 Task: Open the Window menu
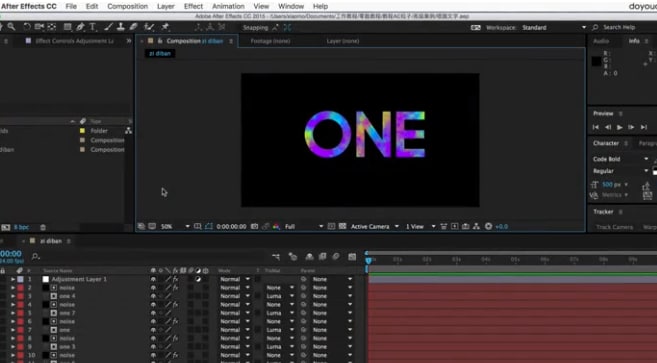pyautogui.click(x=291, y=6)
